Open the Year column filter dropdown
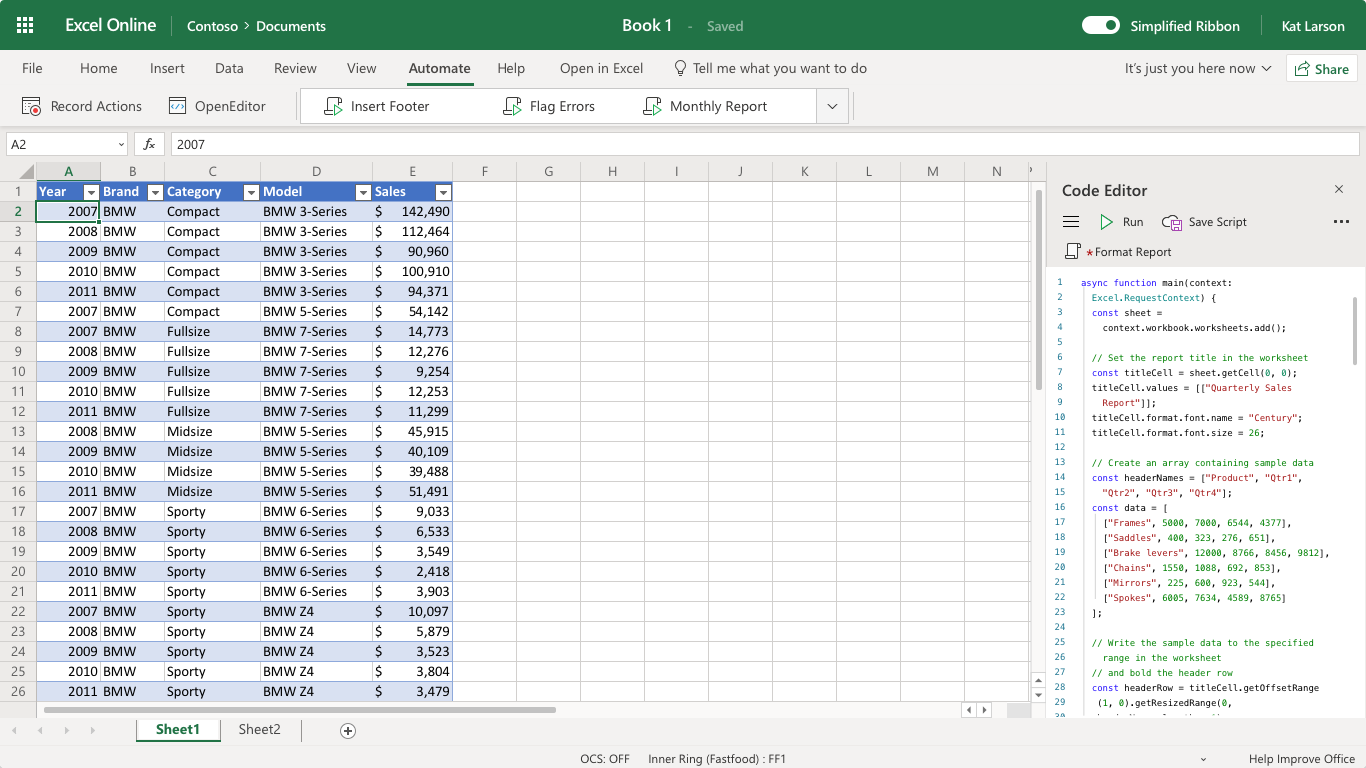 (91, 192)
